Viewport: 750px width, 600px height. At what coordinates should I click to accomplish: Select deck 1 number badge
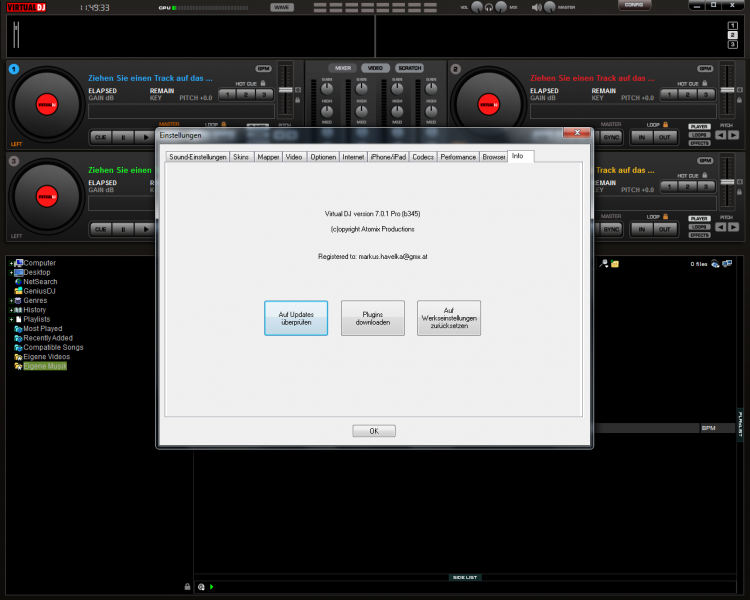tap(14, 69)
